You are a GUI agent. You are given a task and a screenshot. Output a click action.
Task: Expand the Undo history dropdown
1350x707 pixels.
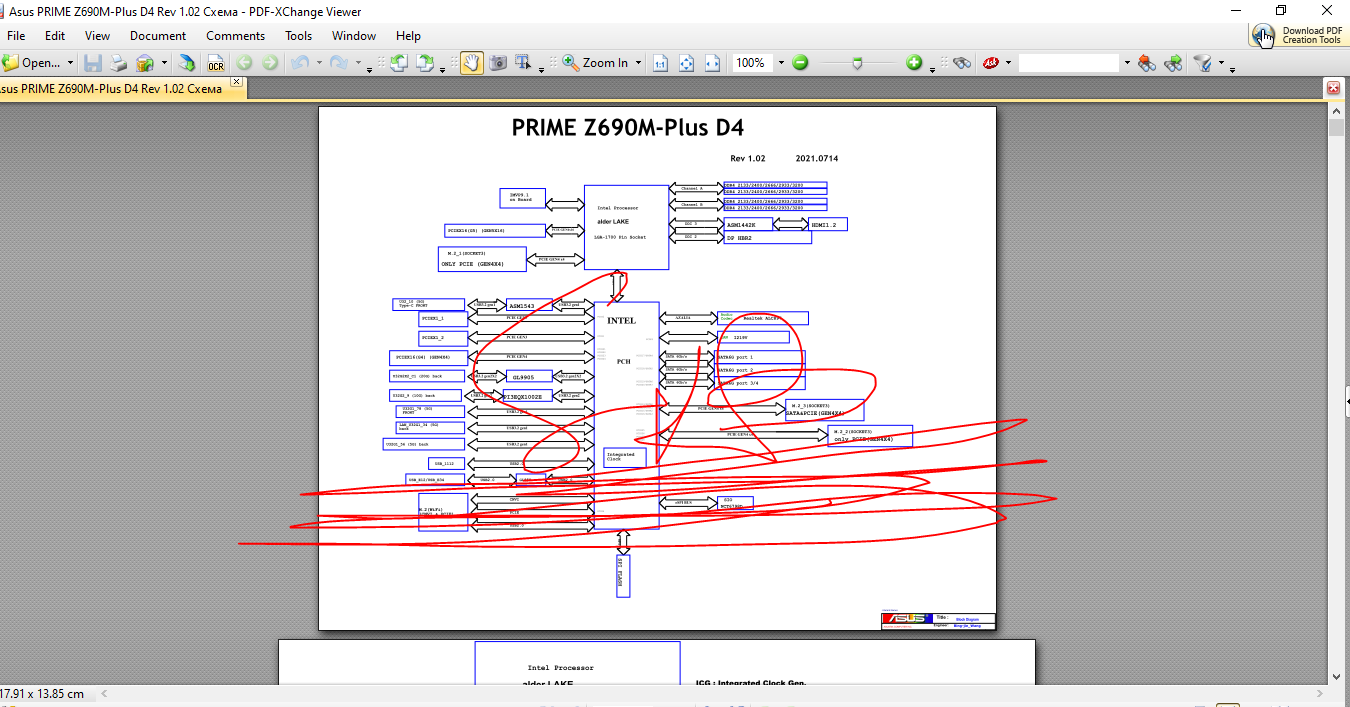319,63
